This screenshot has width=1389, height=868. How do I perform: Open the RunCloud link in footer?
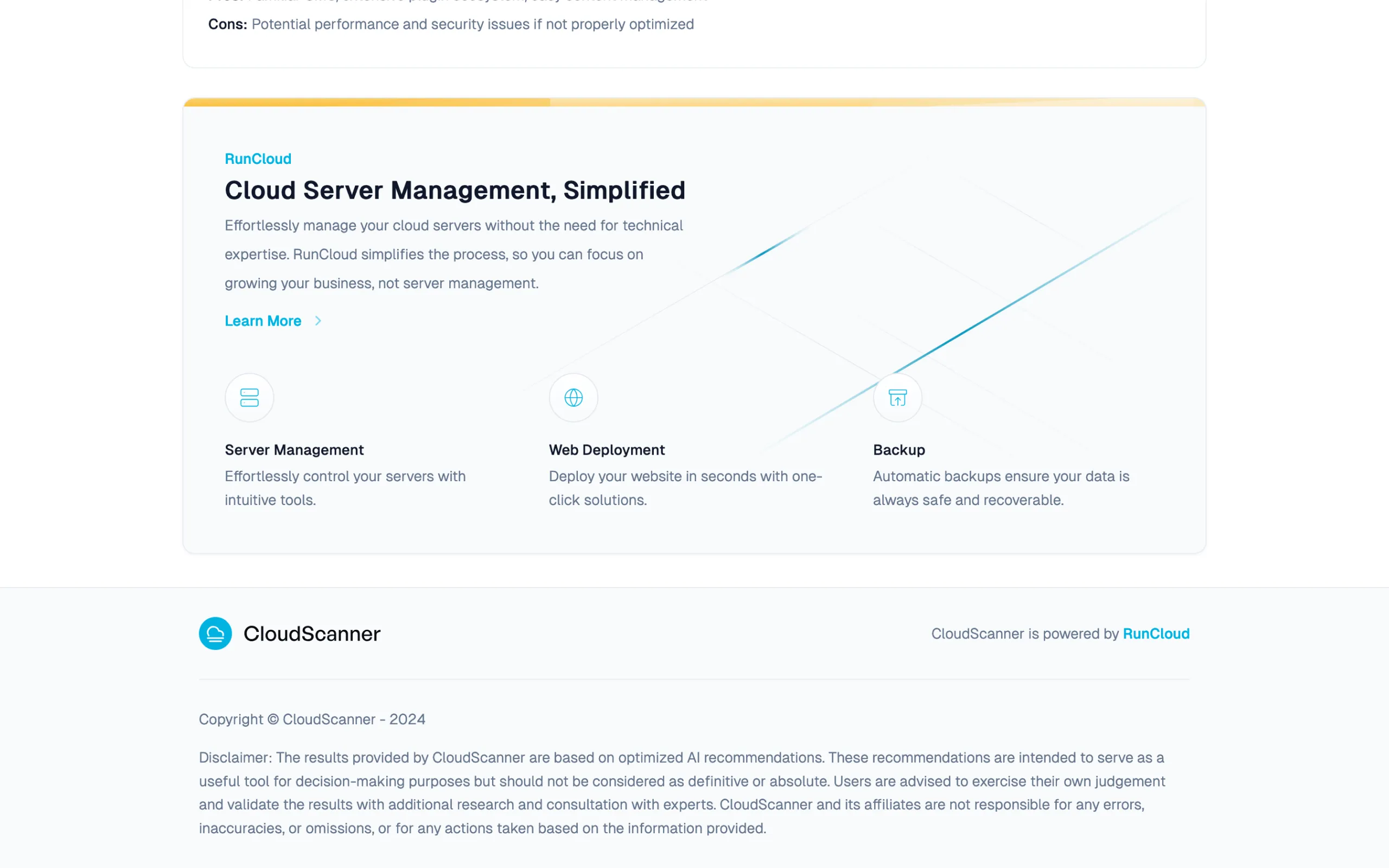pyautogui.click(x=1156, y=634)
